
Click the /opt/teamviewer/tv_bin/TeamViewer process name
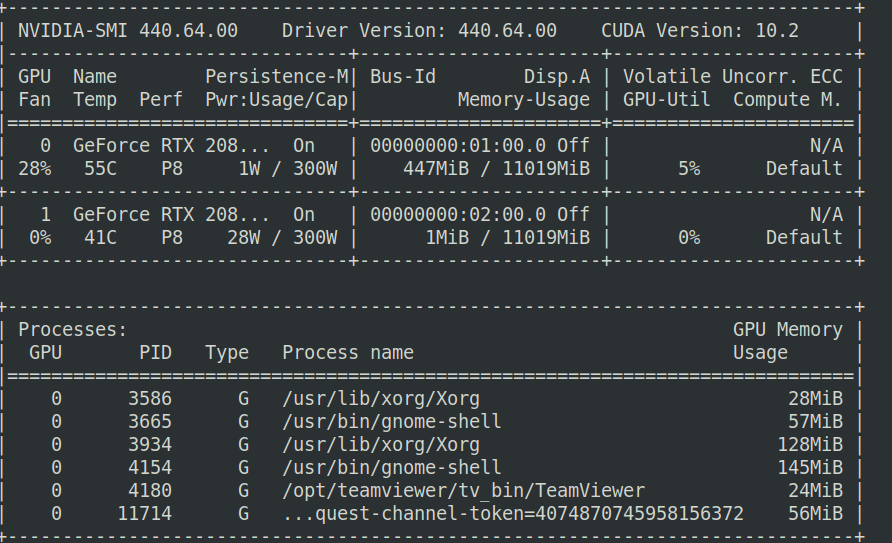click(x=464, y=491)
